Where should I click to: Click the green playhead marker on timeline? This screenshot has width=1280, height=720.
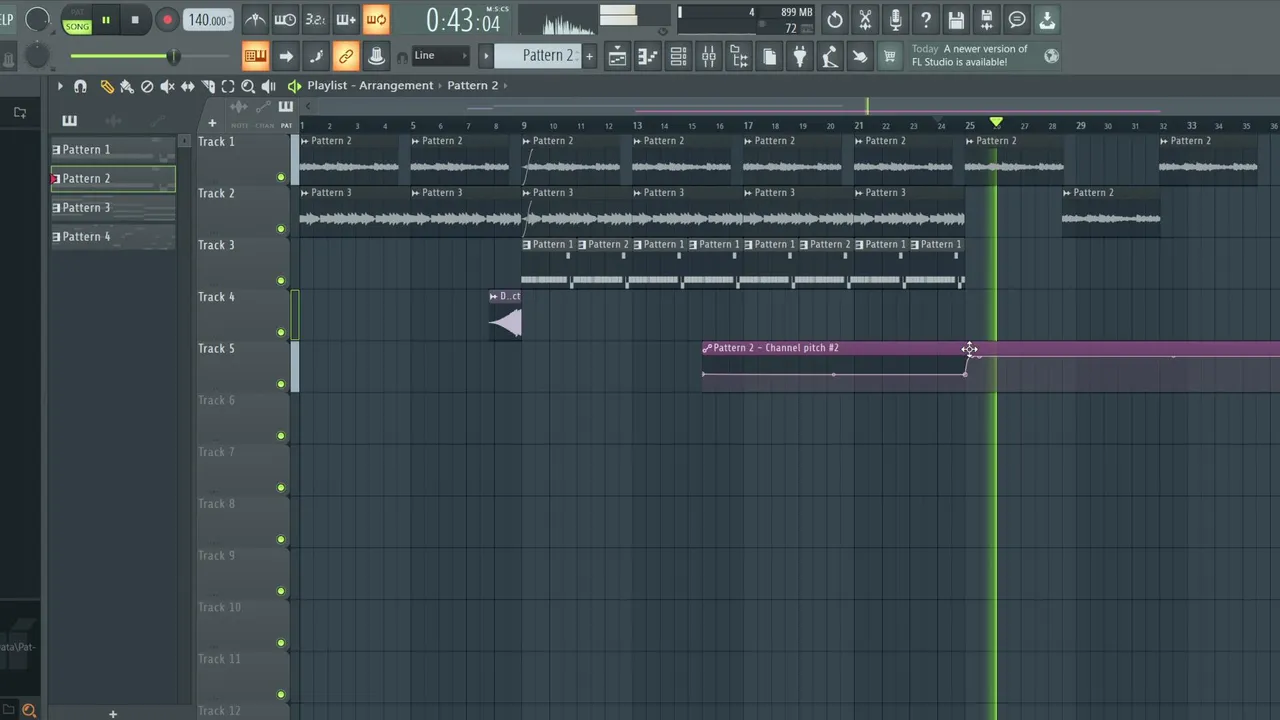pos(996,122)
